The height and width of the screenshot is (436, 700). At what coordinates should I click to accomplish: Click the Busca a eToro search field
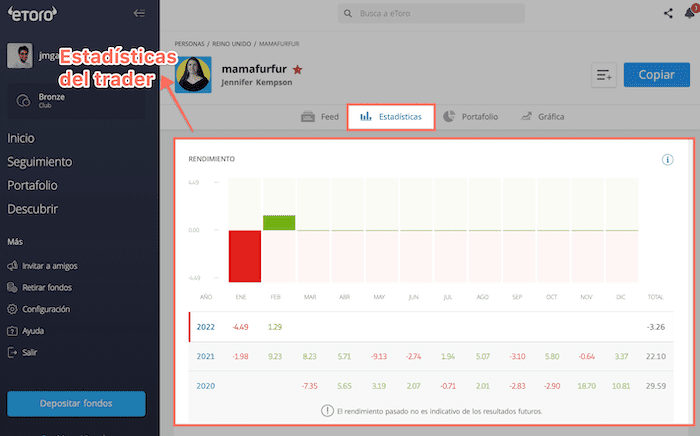point(431,13)
